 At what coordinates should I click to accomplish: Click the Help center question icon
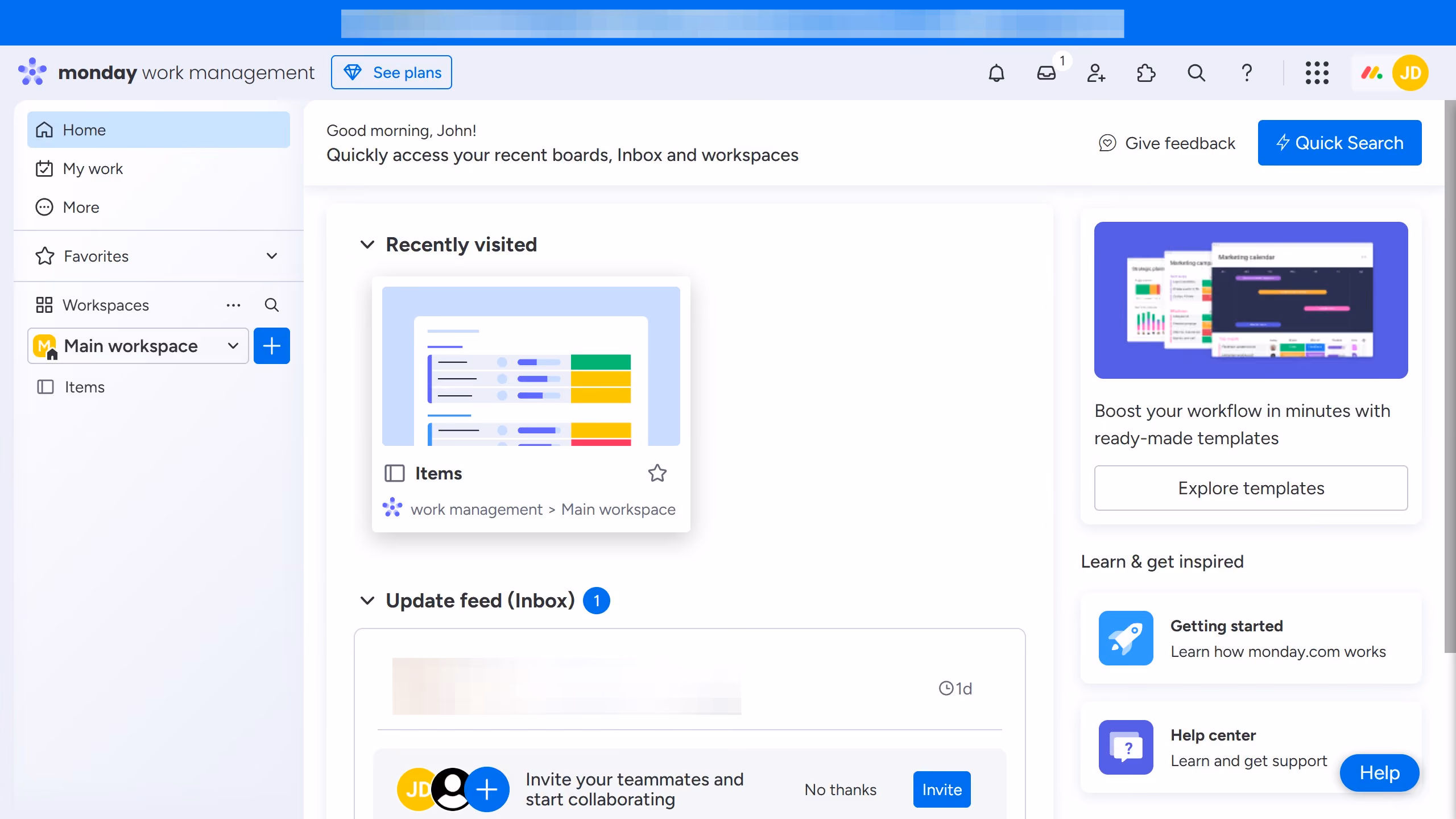(1126, 747)
